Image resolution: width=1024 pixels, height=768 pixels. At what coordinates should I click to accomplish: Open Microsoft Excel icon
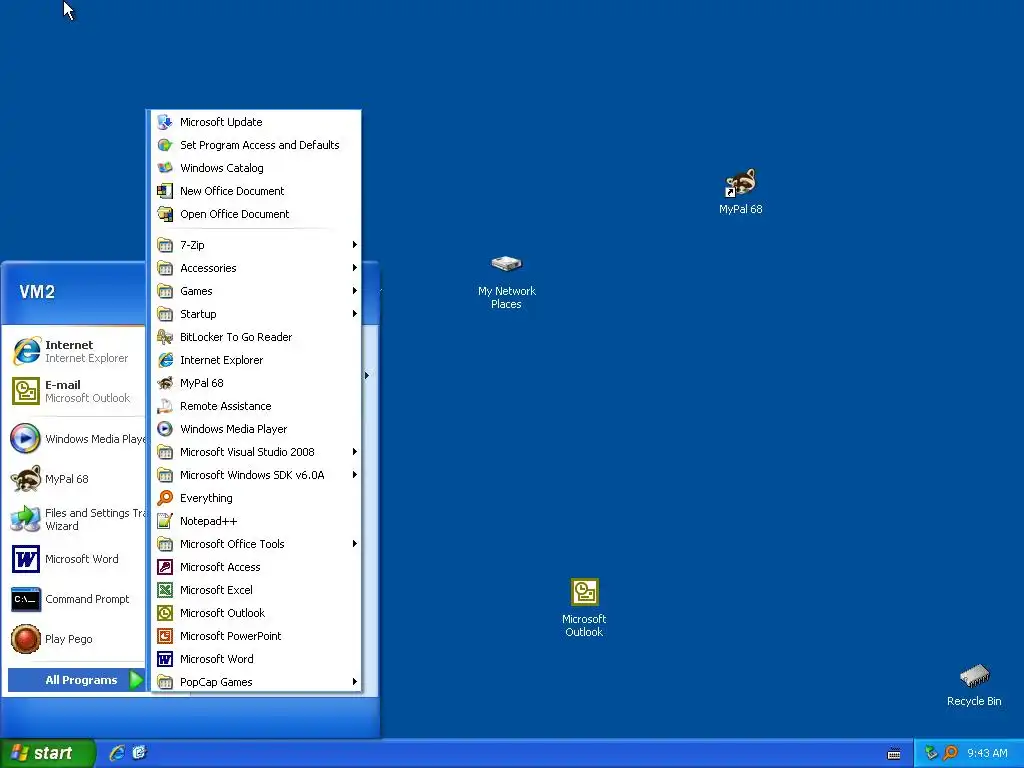(165, 590)
